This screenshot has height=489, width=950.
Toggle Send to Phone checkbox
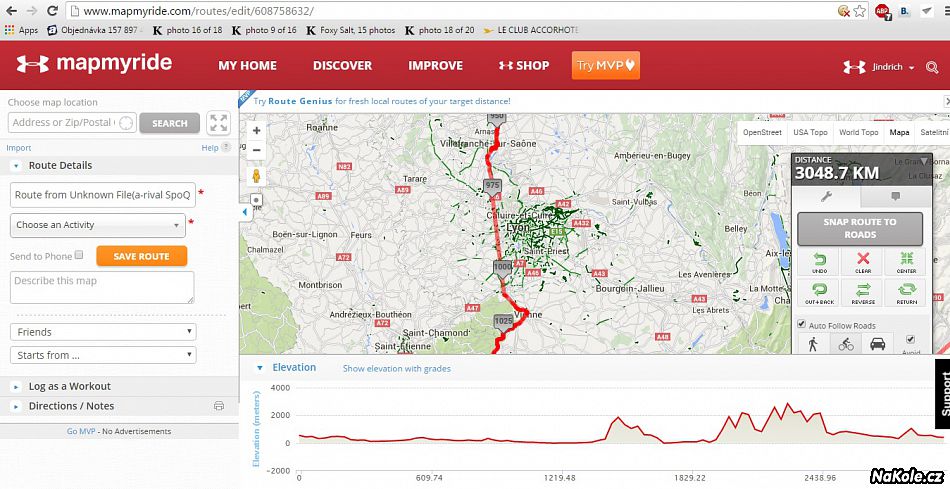coord(79,255)
